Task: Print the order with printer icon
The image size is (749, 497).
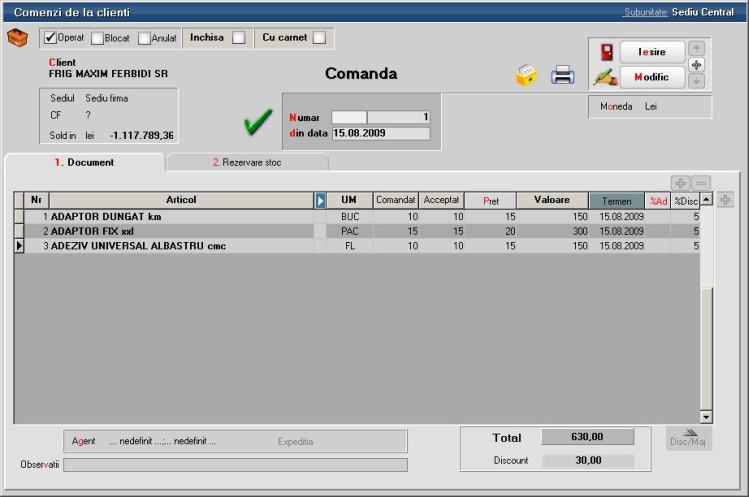Action: (562, 75)
